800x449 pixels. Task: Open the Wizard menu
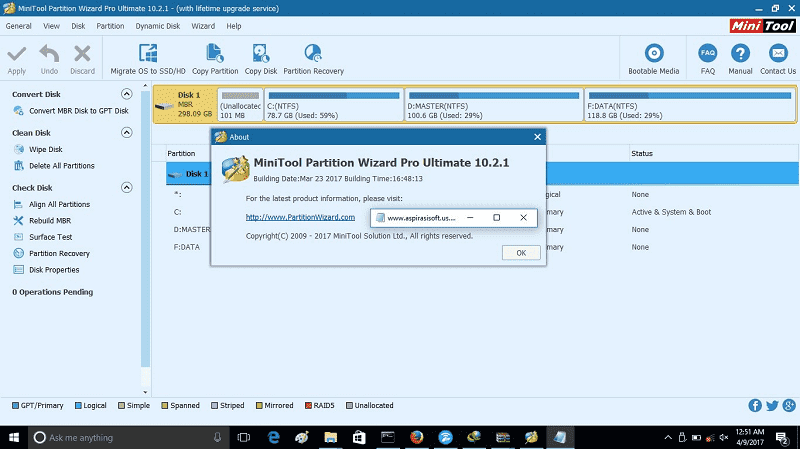point(203,26)
